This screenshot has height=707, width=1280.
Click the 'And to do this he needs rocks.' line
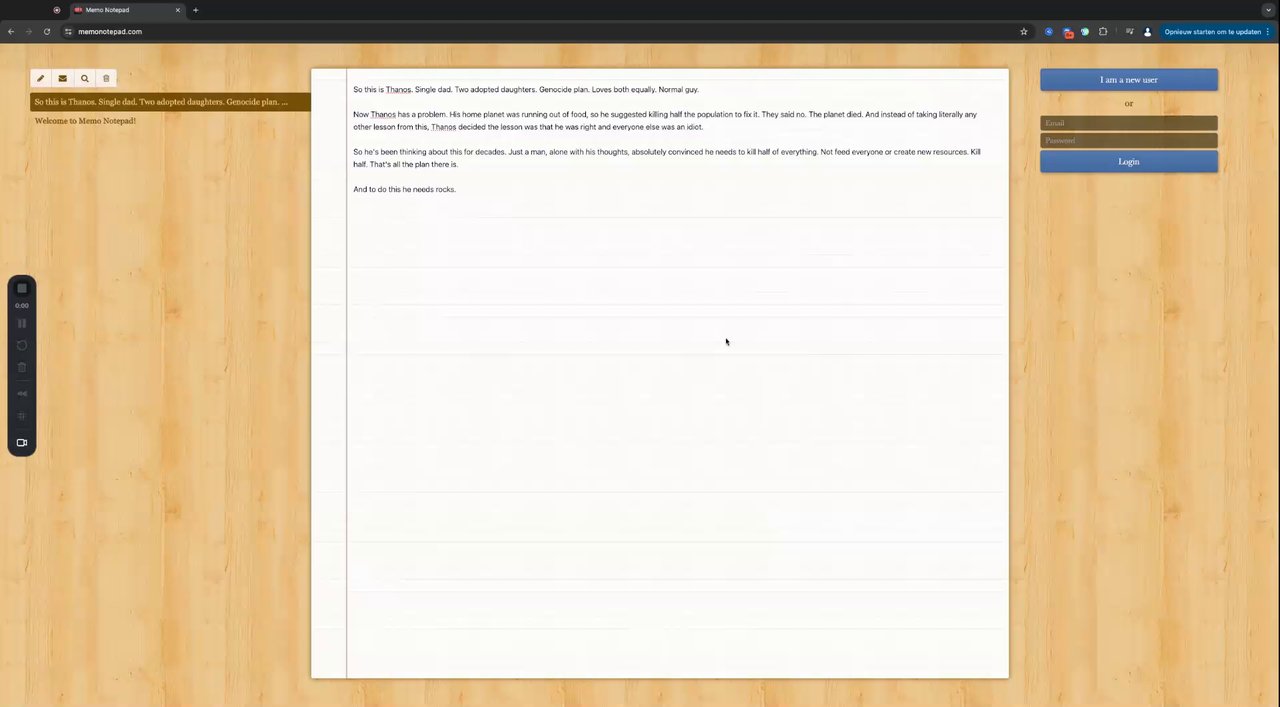coord(404,189)
